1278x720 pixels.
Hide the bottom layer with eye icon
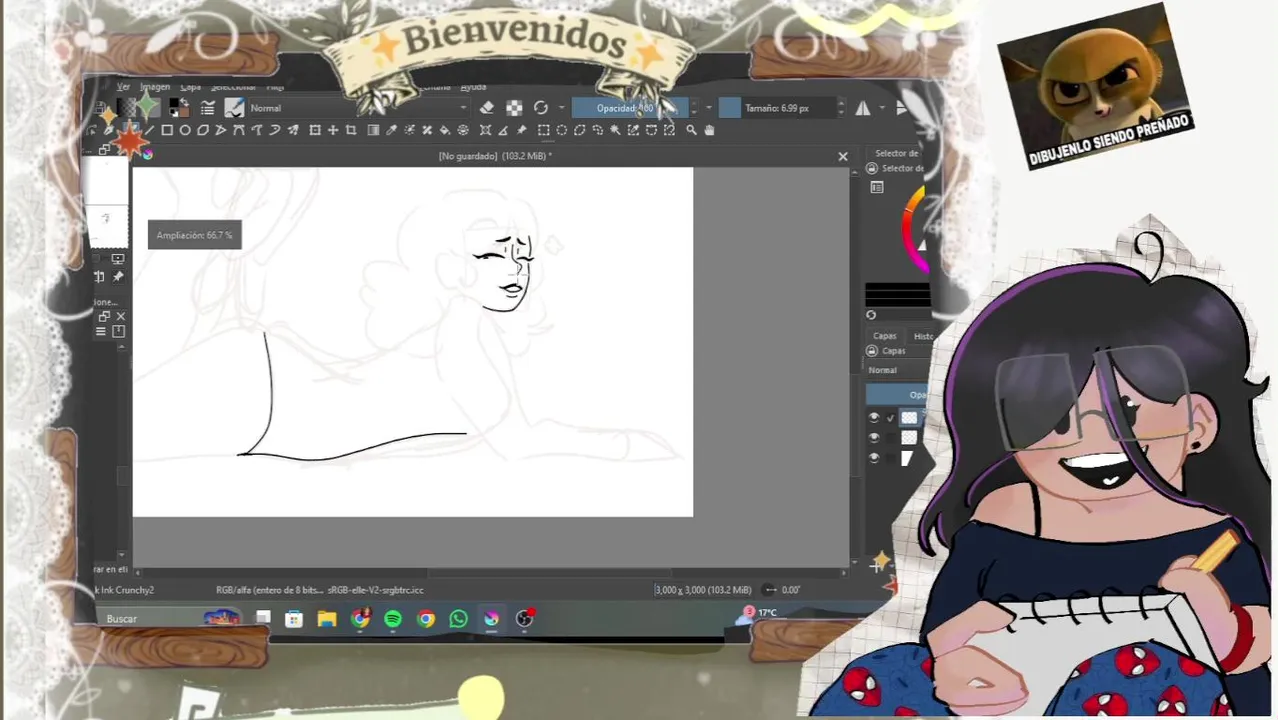874,458
